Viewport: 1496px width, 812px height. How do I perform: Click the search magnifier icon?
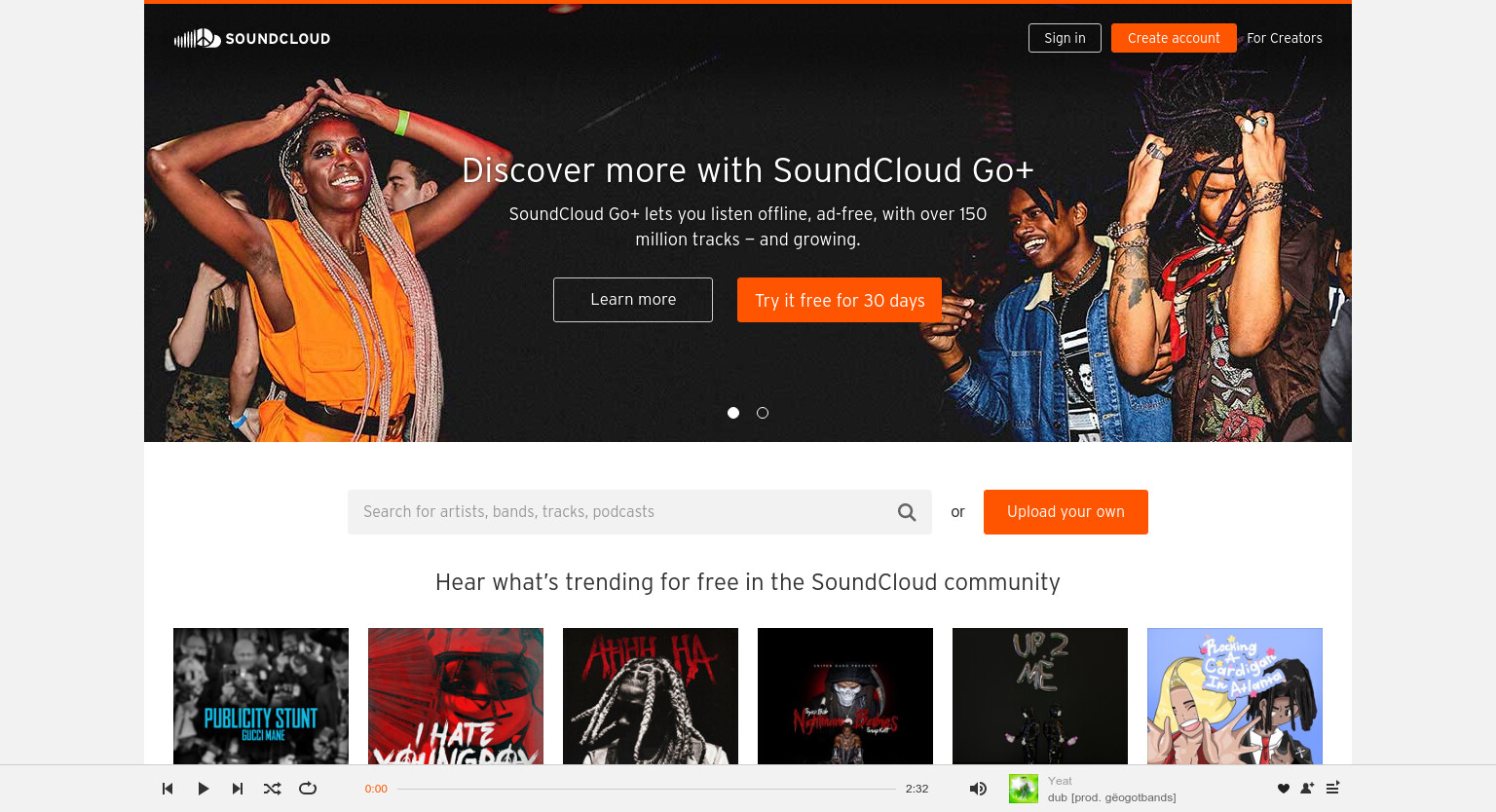[x=907, y=512]
